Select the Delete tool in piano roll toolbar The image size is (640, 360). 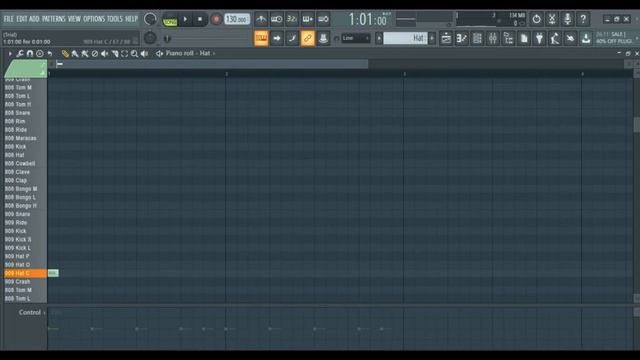pyautogui.click(x=95, y=53)
